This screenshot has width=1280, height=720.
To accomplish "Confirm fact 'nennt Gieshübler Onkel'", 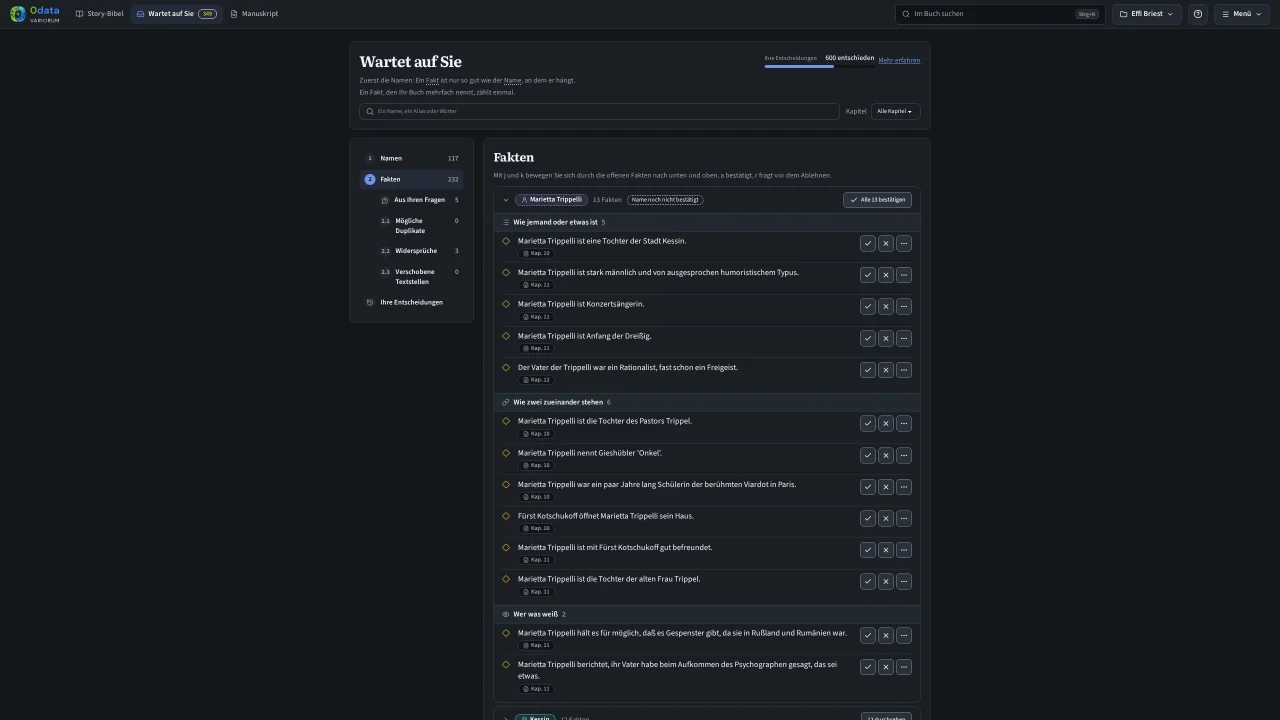I will point(867,455).
